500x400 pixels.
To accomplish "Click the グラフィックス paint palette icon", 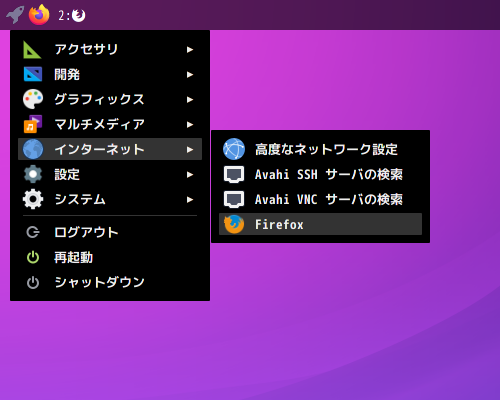I will point(33,99).
